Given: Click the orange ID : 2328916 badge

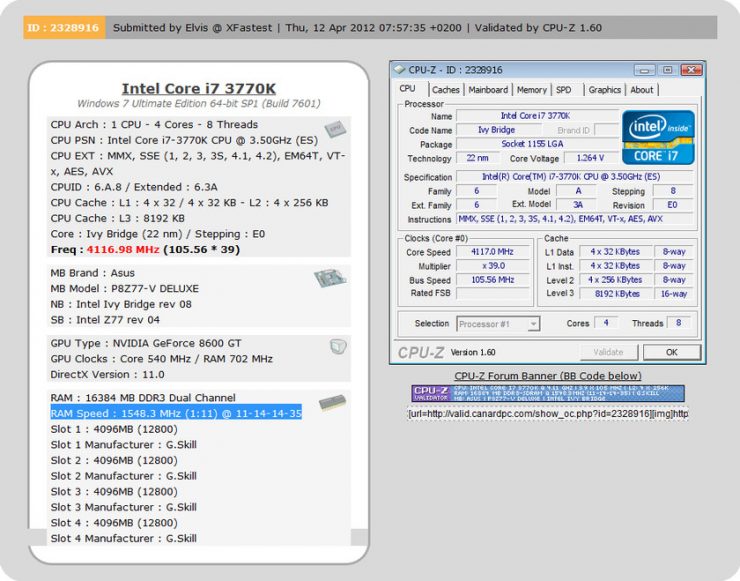Looking at the screenshot, I should point(64,27).
